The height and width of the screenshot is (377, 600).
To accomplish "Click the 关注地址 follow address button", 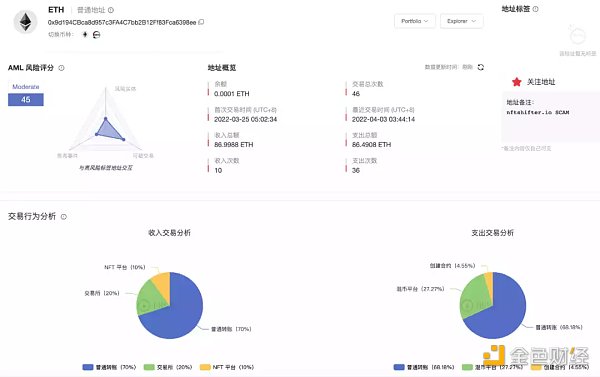I will click(x=533, y=82).
